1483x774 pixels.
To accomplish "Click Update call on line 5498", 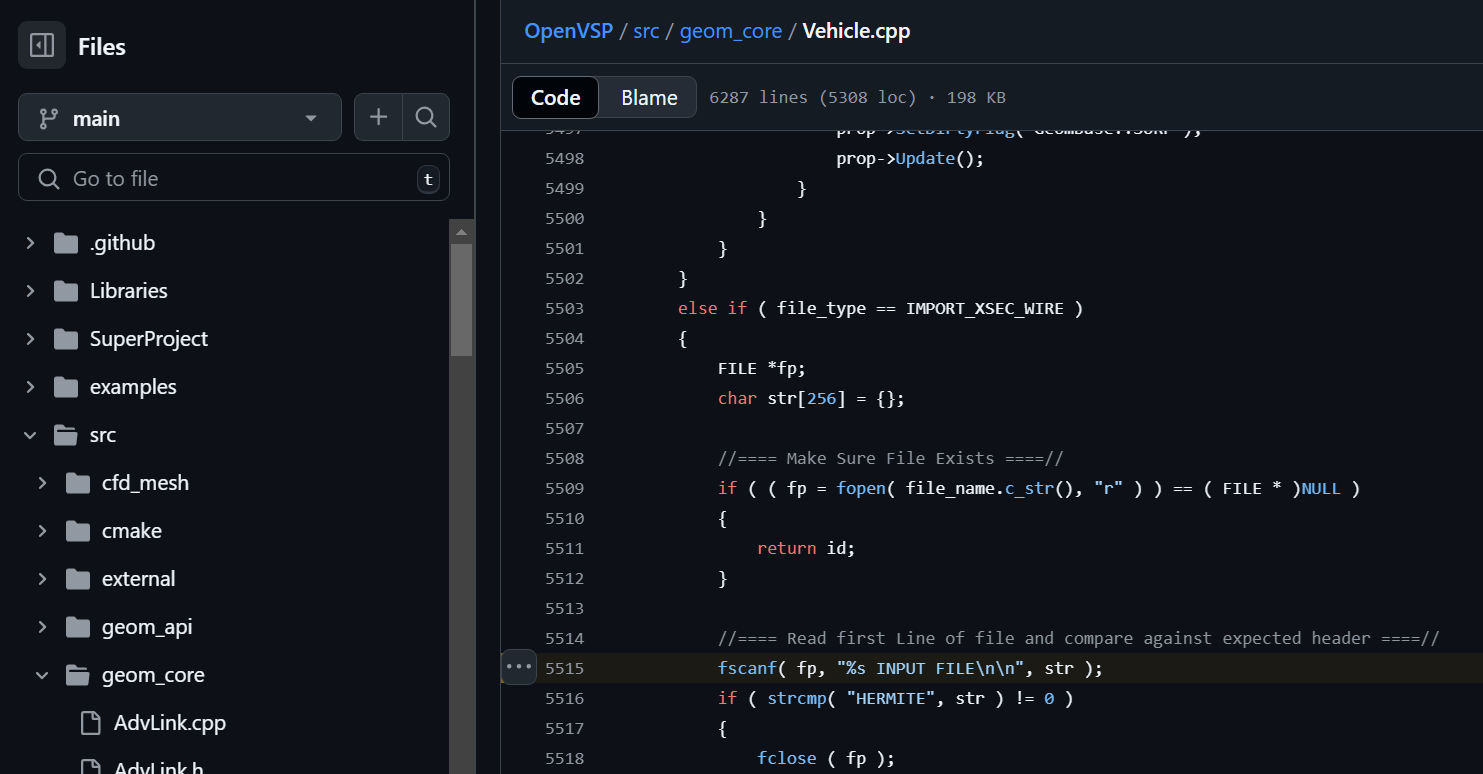I will point(925,158).
